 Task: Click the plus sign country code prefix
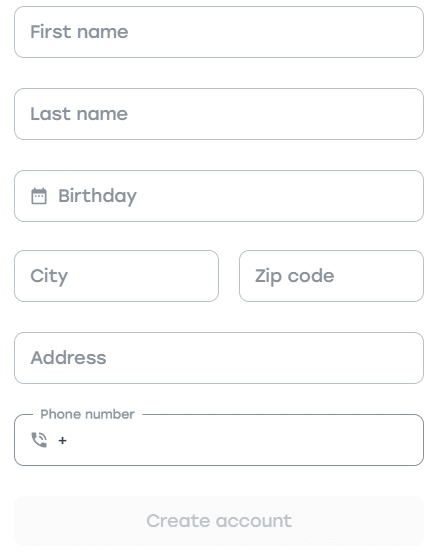[63, 440]
